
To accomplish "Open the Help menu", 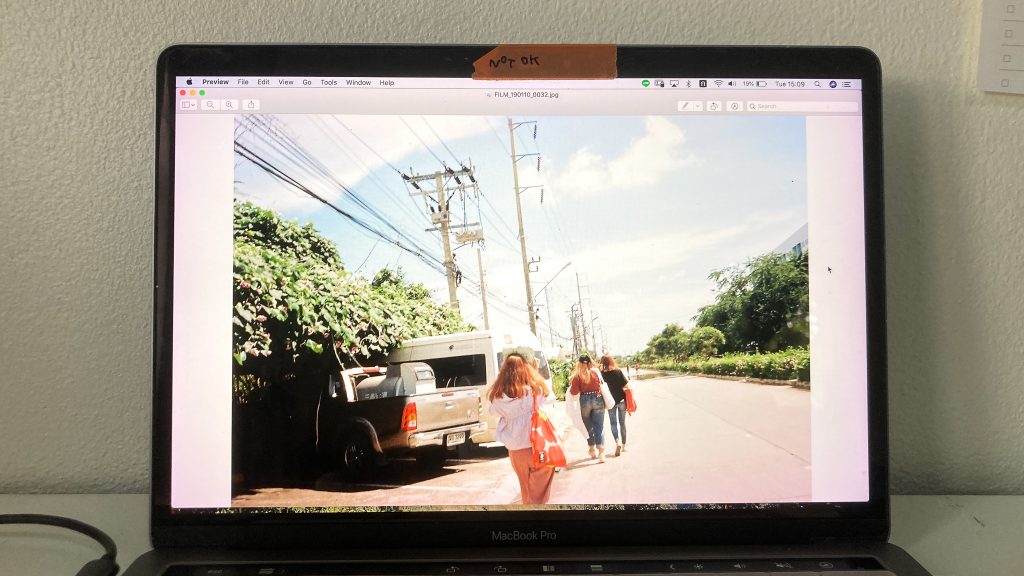I will tap(387, 82).
